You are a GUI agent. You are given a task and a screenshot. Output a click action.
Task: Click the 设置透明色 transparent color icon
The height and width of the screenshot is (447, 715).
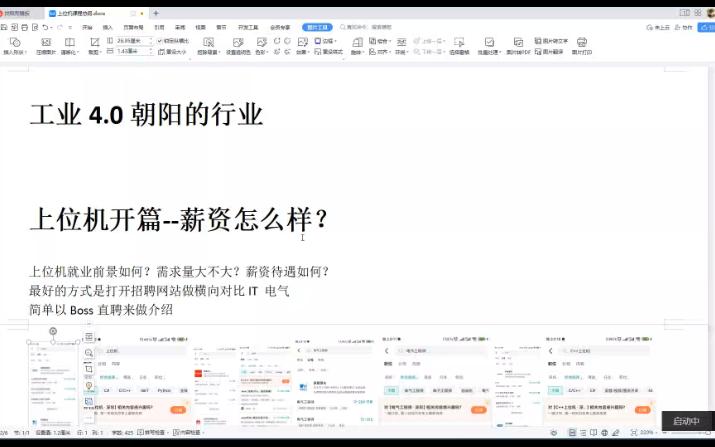tap(238, 42)
